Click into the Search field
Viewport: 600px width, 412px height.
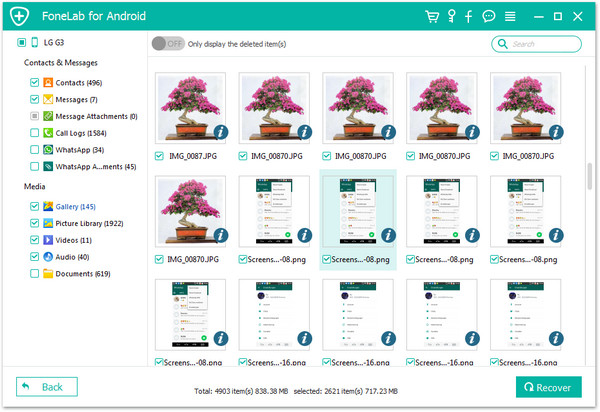tap(541, 44)
